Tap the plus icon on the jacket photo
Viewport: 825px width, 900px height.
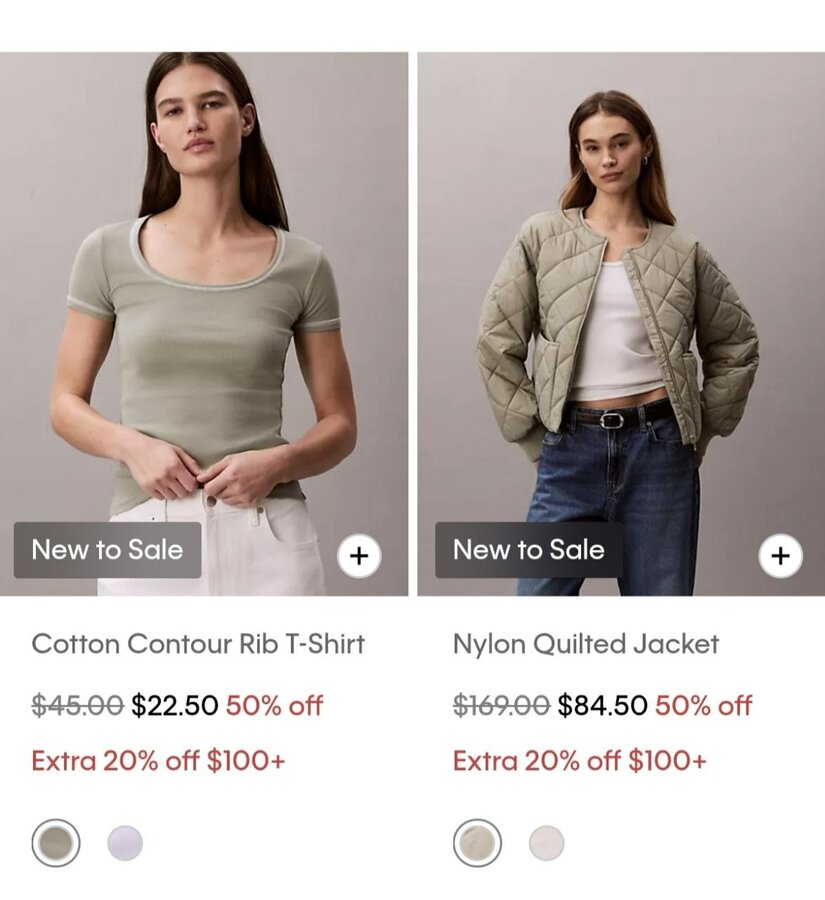coord(780,556)
